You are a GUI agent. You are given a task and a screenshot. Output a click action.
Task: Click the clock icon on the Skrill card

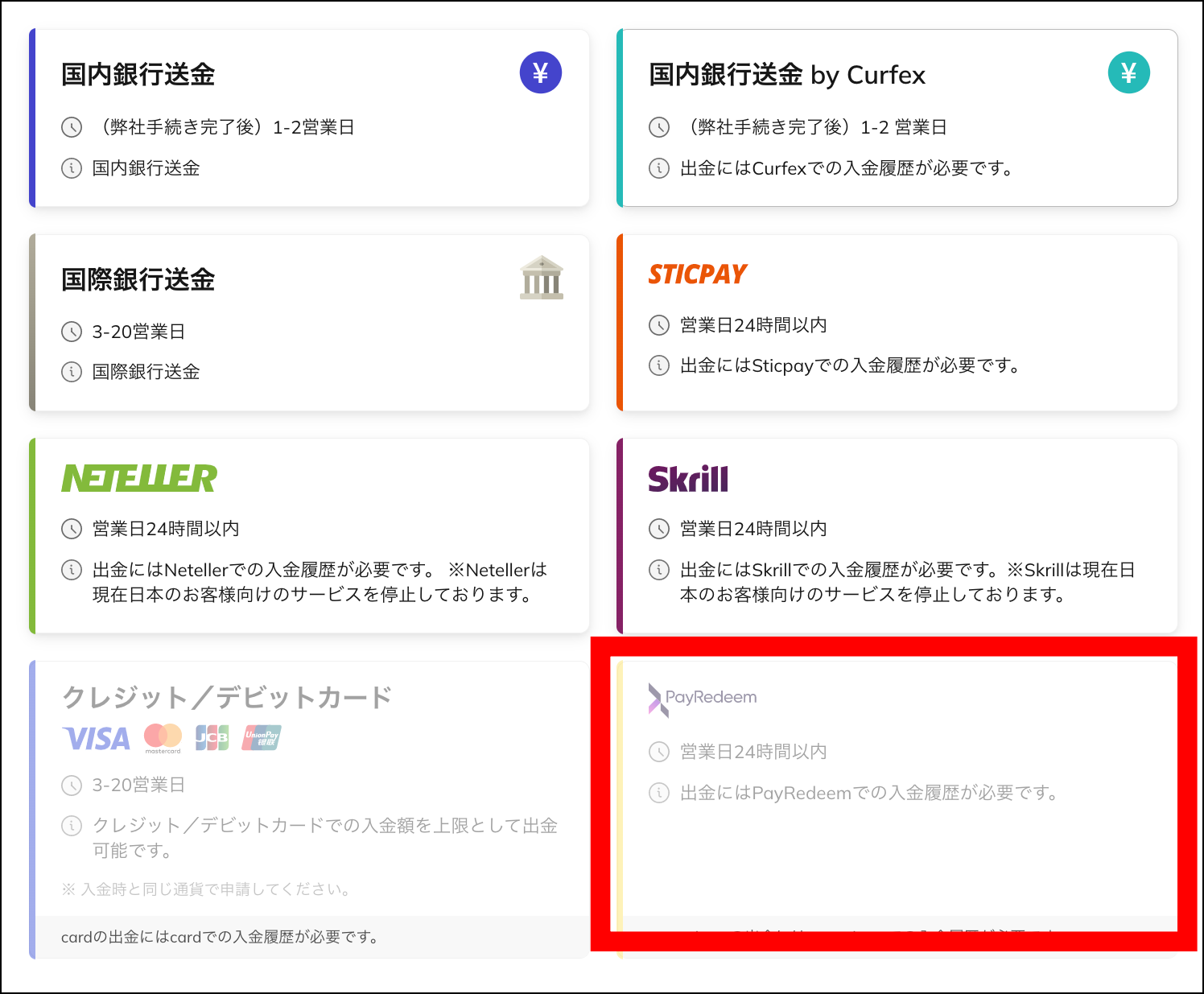coord(657,529)
